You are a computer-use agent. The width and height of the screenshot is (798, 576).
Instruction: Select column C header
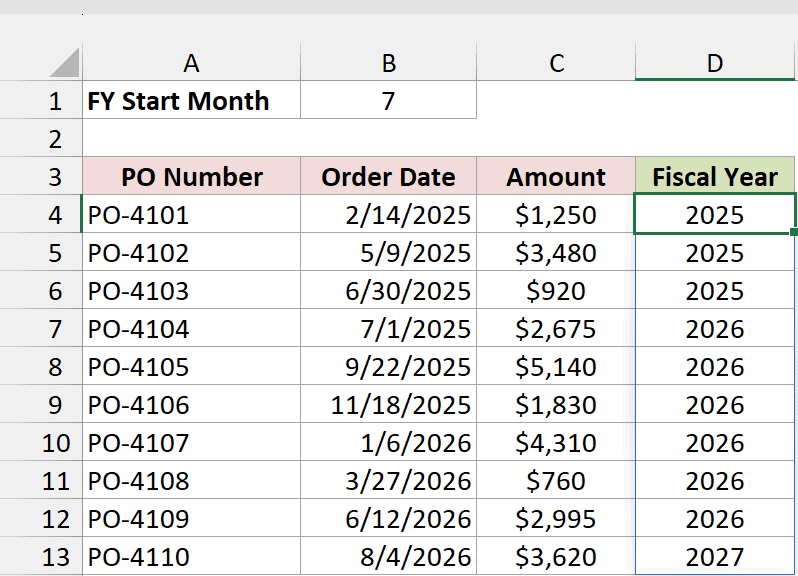[556, 63]
